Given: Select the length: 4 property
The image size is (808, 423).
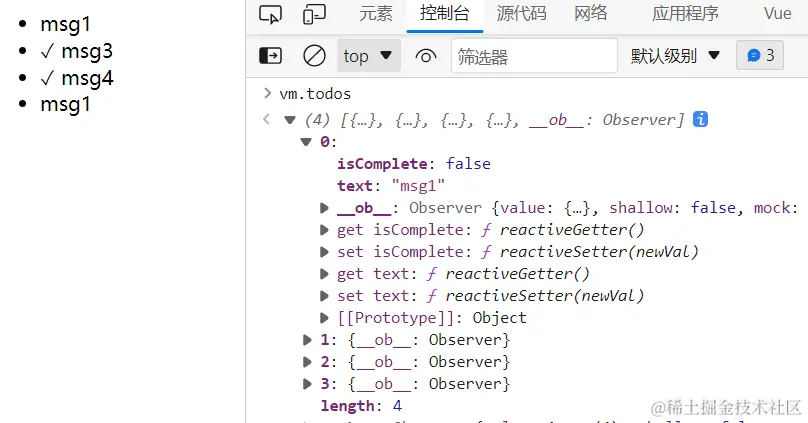Looking at the screenshot, I should point(361,406).
